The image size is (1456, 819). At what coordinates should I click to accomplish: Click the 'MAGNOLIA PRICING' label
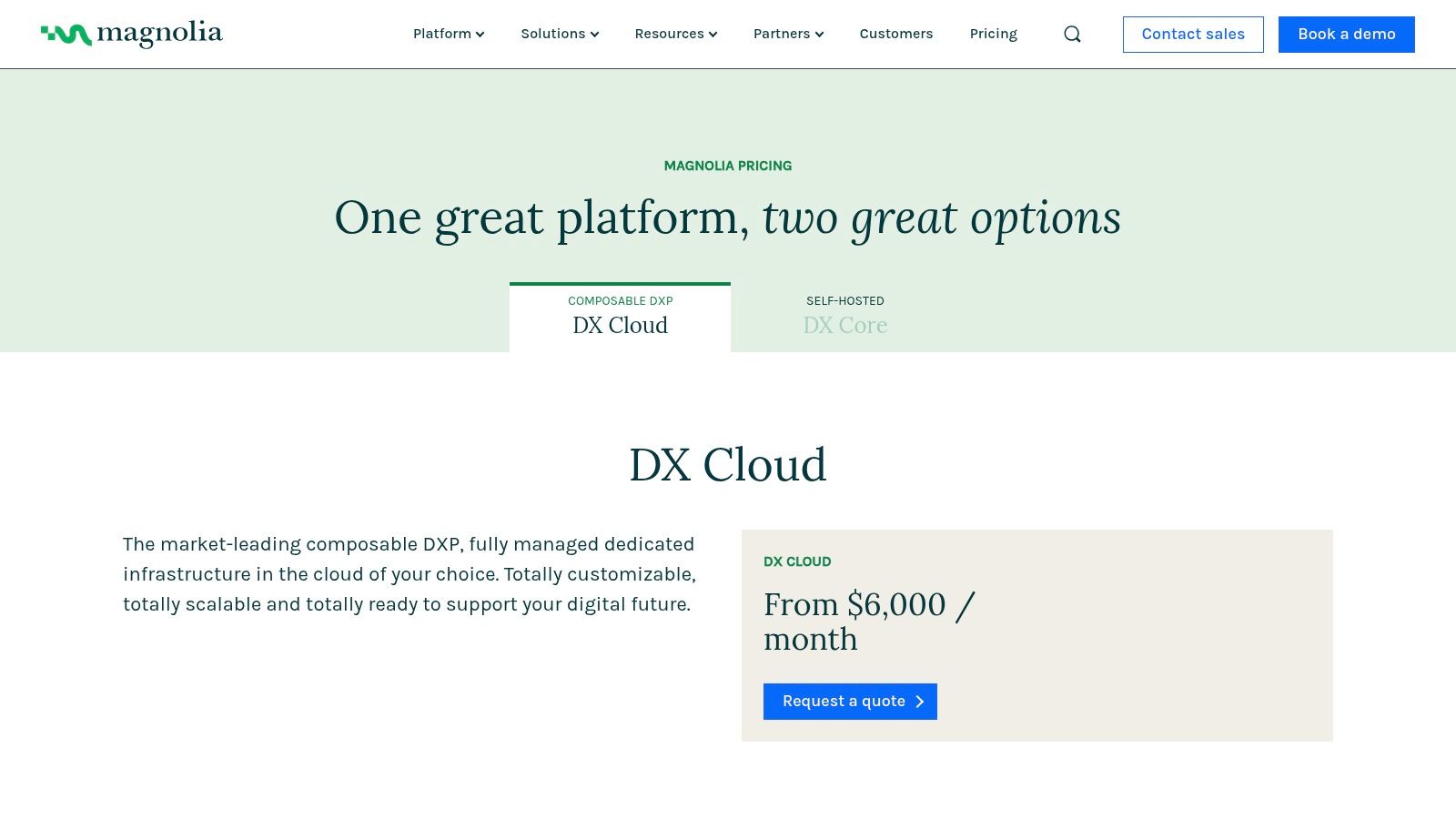pos(728,166)
